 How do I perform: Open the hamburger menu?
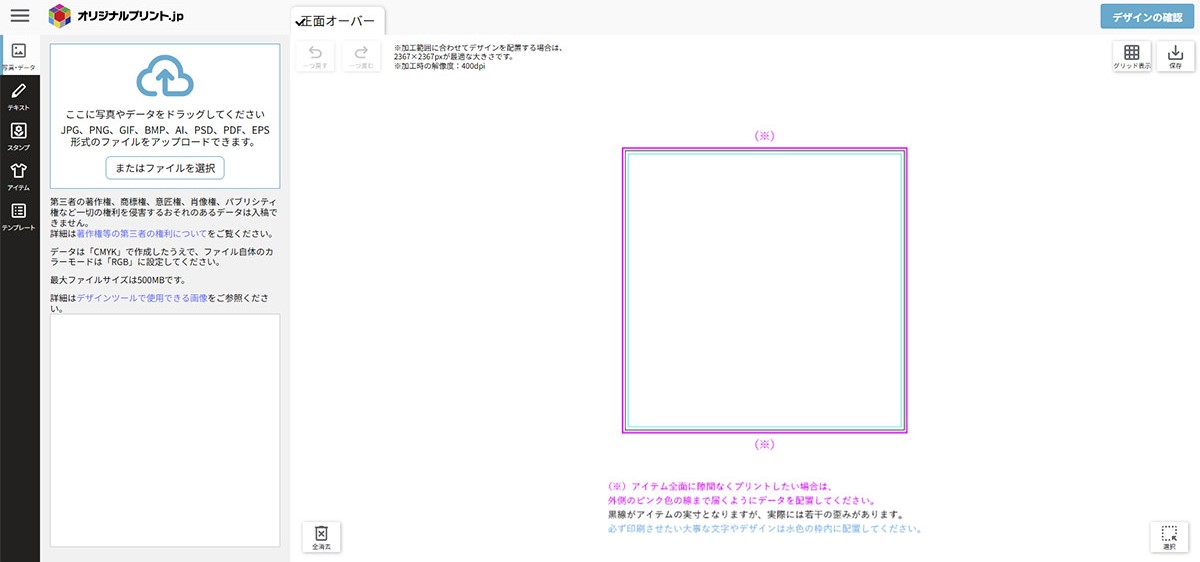pyautogui.click(x=20, y=16)
